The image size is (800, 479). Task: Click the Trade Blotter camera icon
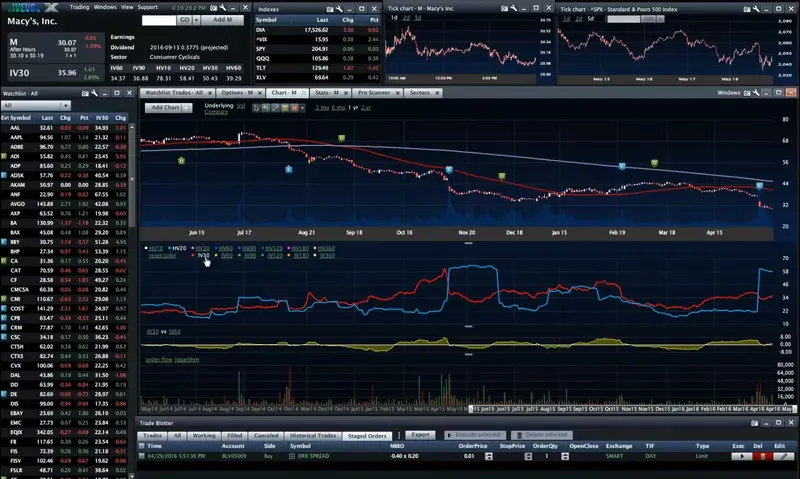[755, 423]
